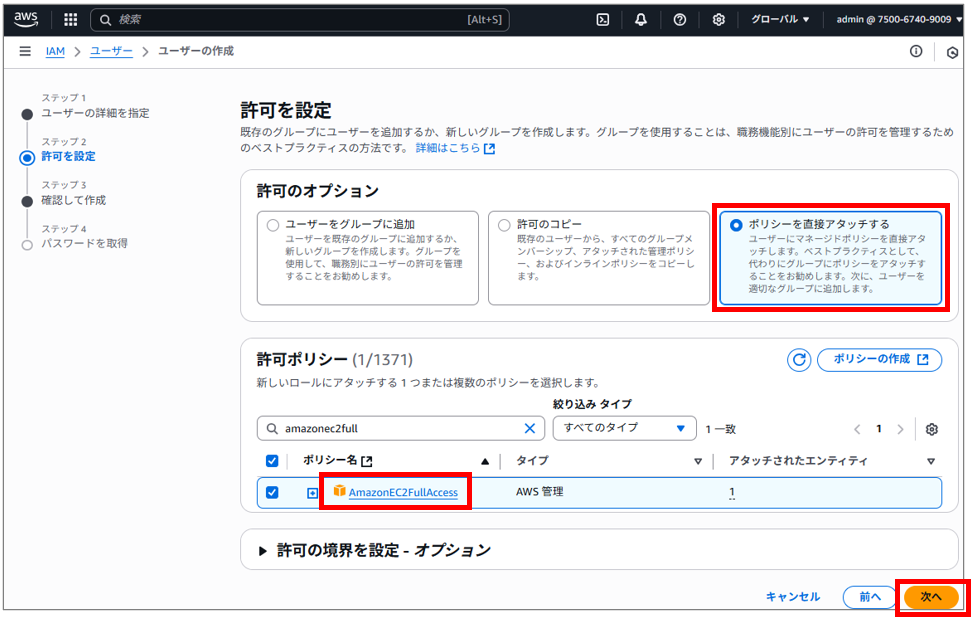The height and width of the screenshot is (626, 975).
Task: Click the 1 一致 match count
Action: (x=721, y=429)
